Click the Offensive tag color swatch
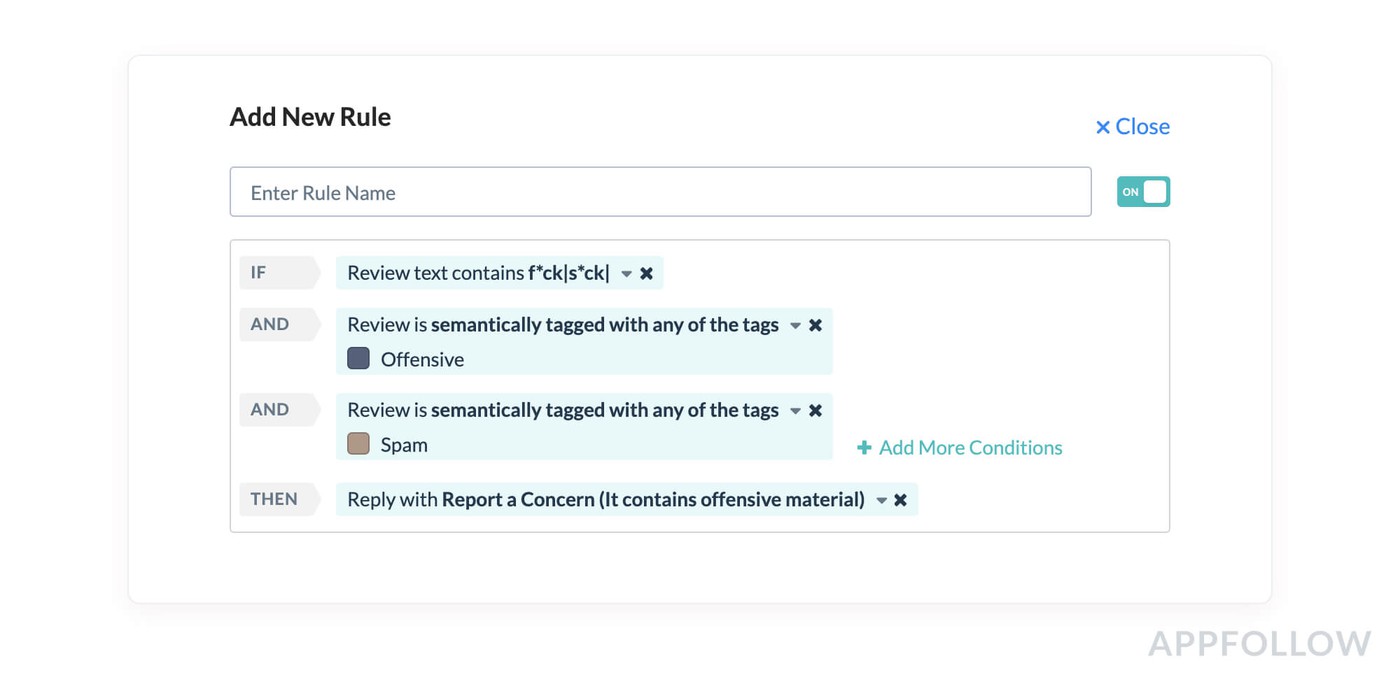 point(358,358)
